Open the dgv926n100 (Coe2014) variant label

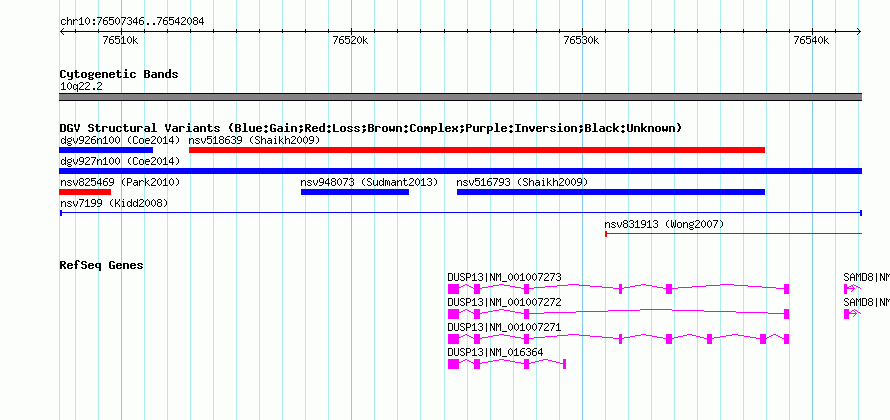click(120, 140)
